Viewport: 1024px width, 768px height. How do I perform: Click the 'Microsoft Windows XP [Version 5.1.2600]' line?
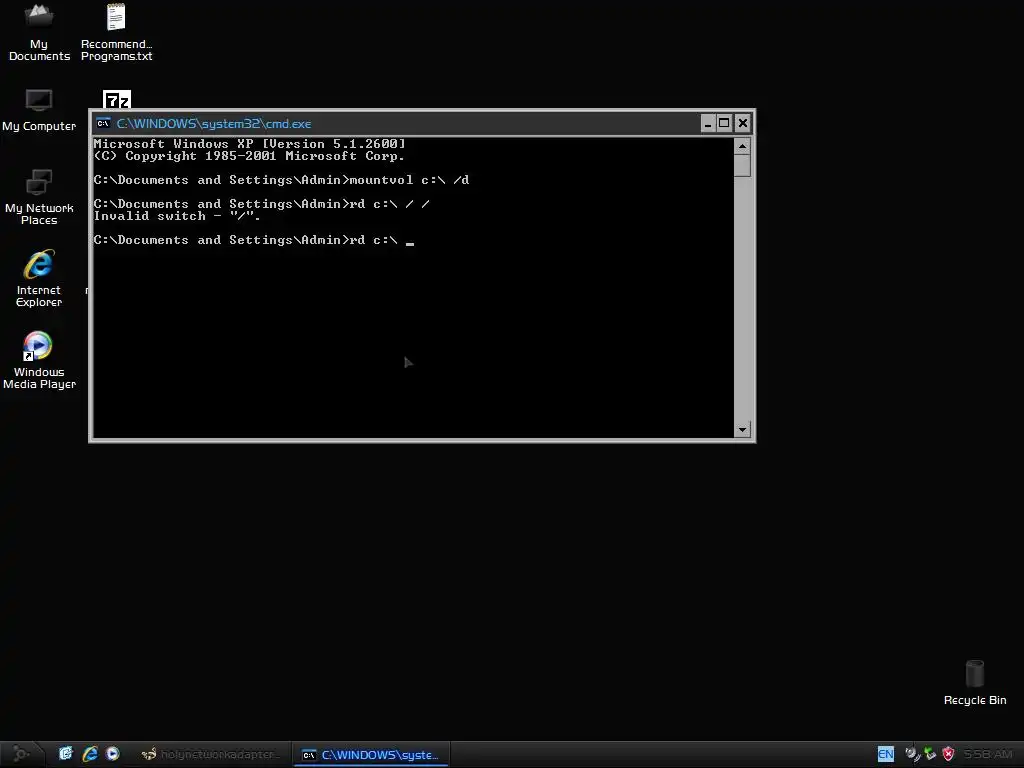(249, 144)
